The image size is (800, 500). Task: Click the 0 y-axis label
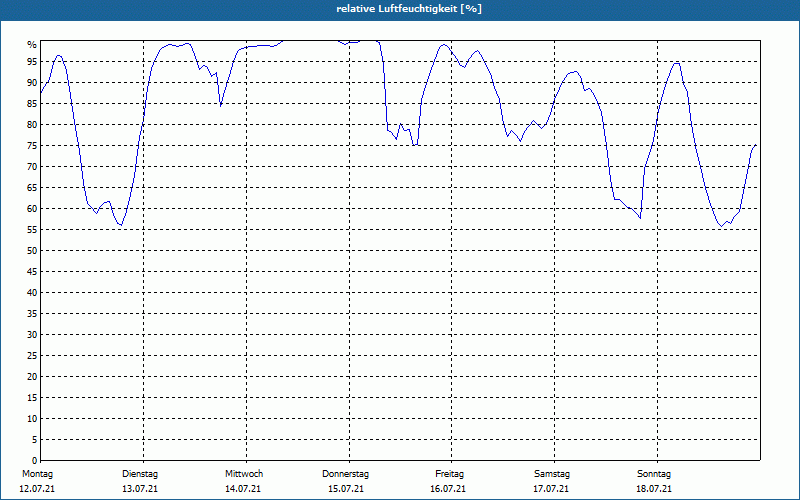tap(35, 461)
